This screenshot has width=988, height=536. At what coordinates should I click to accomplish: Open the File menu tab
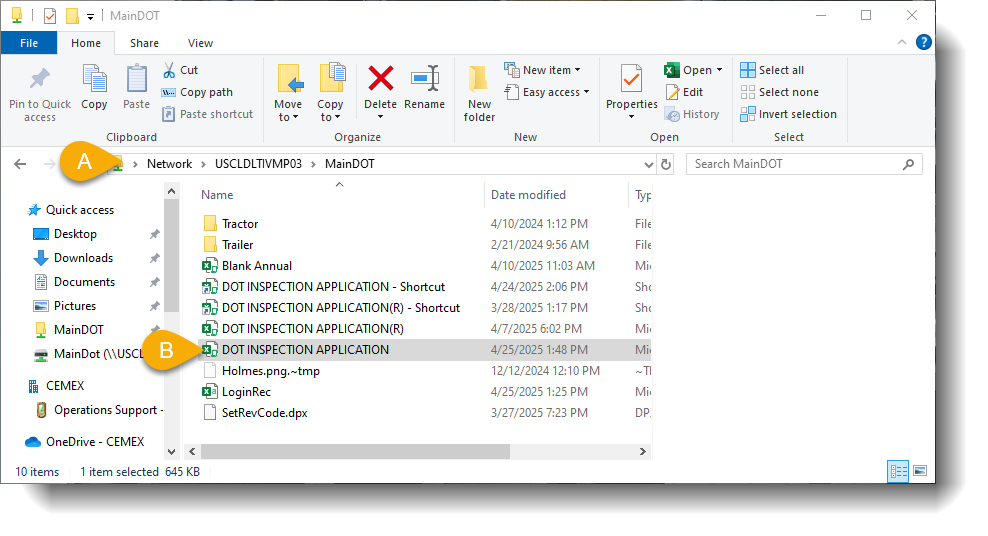click(29, 43)
